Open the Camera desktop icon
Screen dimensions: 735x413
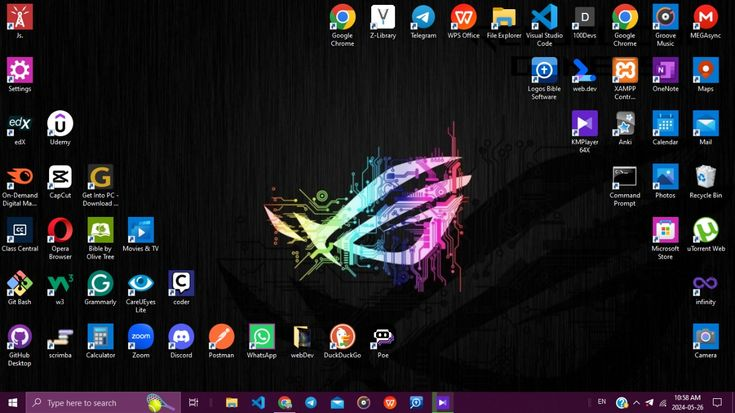(705, 342)
